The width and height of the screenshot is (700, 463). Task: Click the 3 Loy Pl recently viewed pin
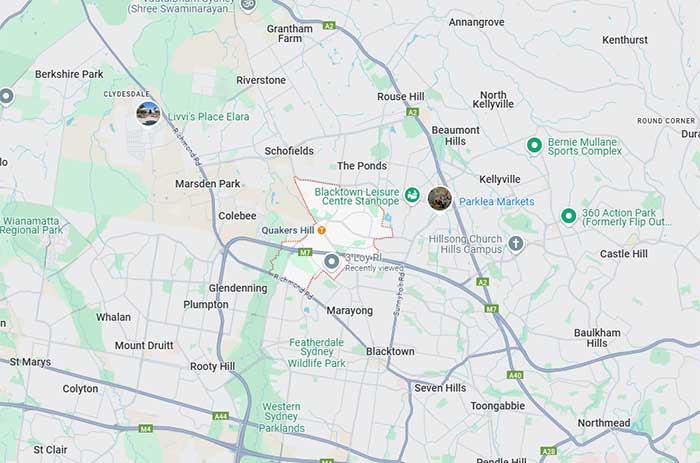coord(332,261)
